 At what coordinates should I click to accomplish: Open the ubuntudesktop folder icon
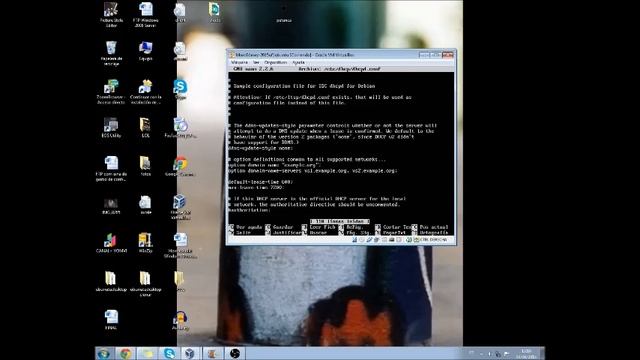(111, 282)
